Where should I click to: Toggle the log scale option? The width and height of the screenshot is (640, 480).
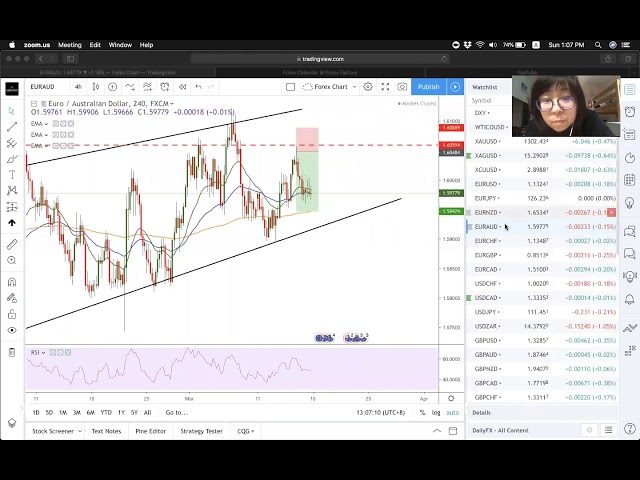click(436, 412)
